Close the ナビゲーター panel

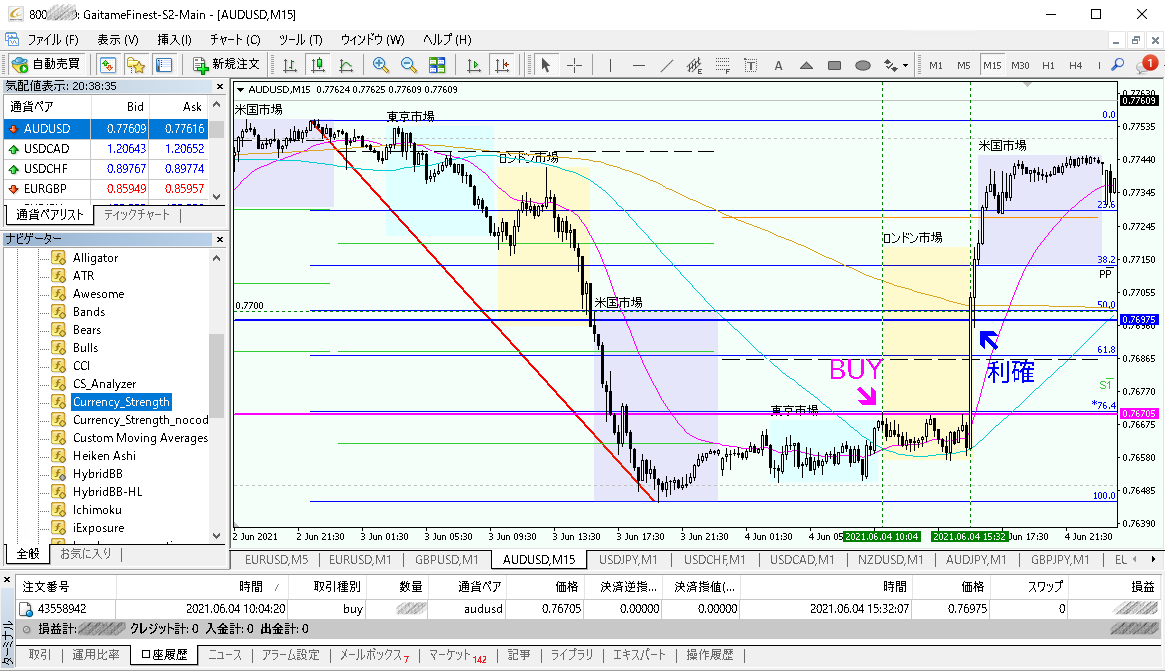(x=220, y=239)
